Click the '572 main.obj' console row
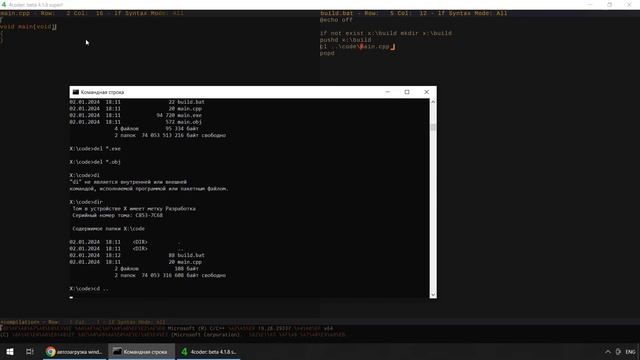The image size is (640, 360). point(136,122)
